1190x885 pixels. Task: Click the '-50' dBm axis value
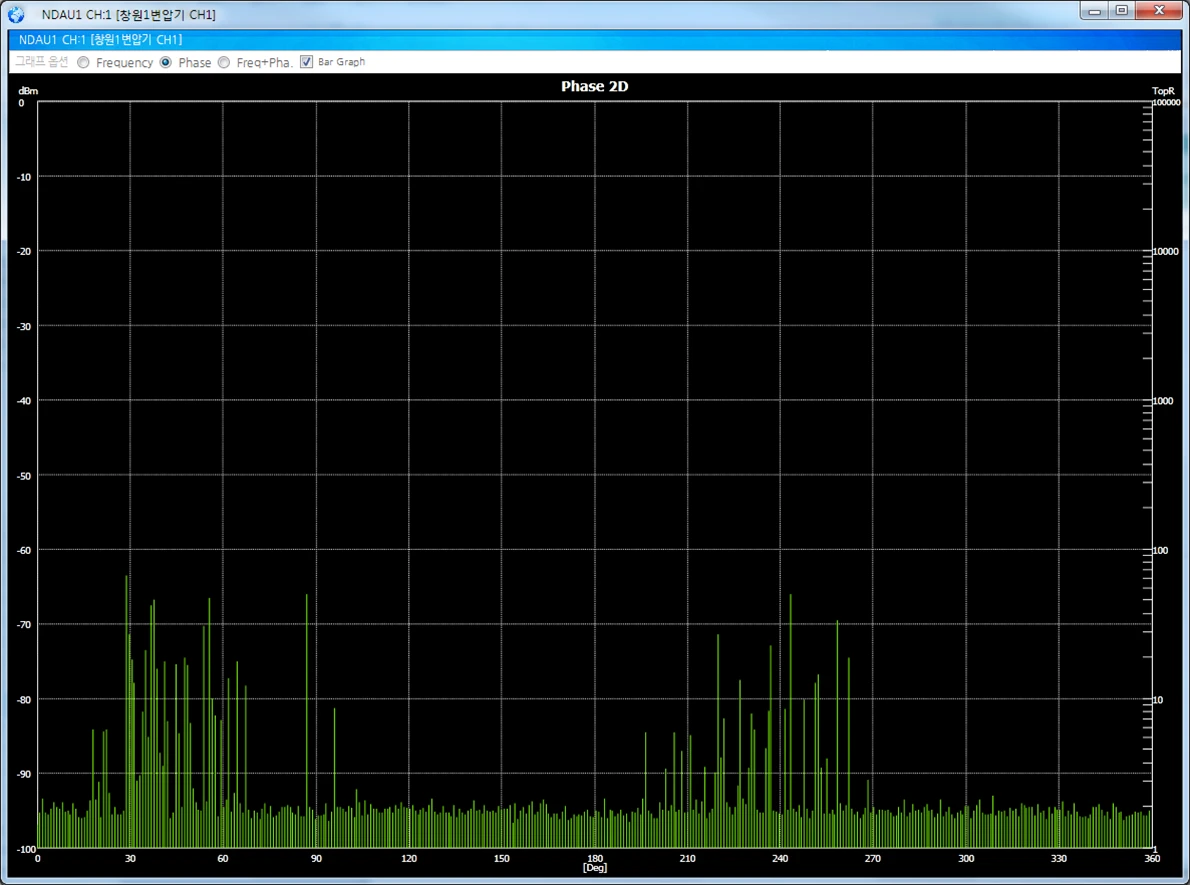tap(24, 476)
